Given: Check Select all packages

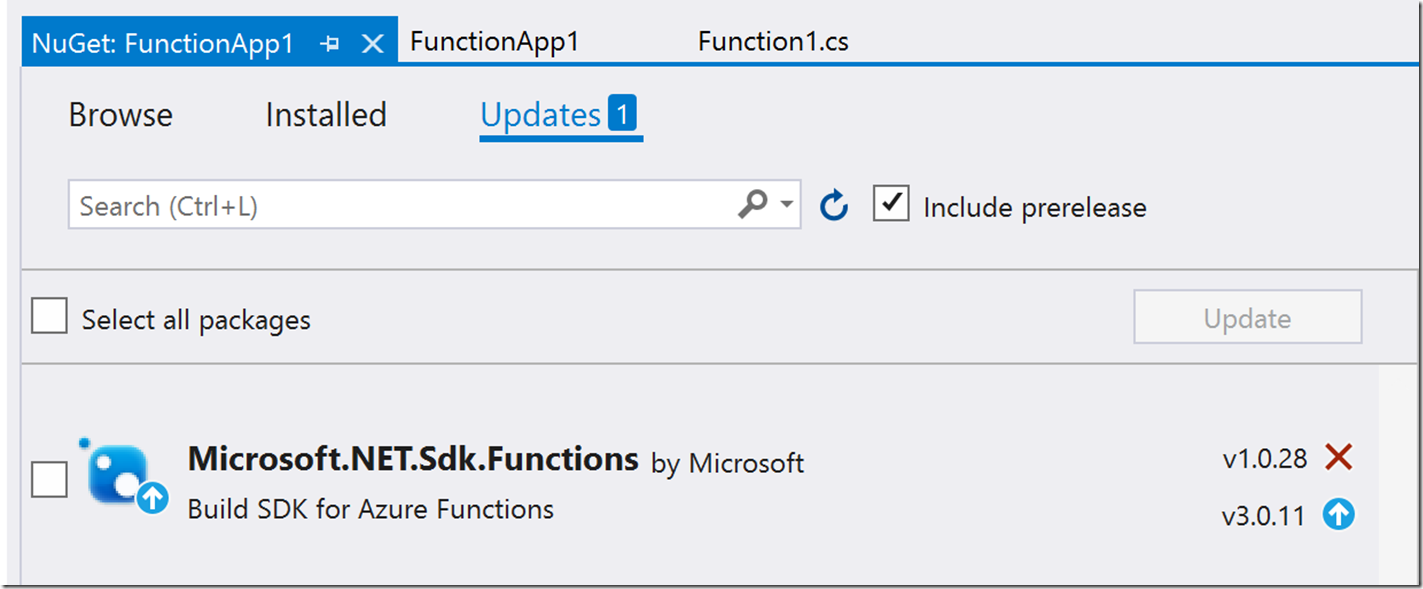Looking at the screenshot, I should pos(49,317).
